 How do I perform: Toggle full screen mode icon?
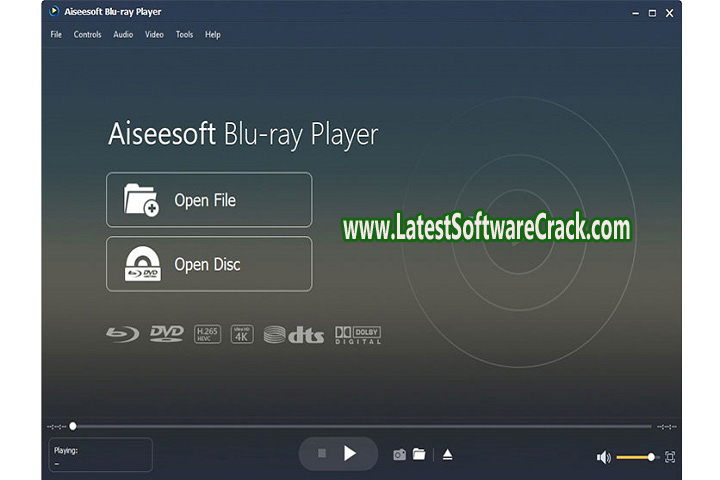(670, 457)
